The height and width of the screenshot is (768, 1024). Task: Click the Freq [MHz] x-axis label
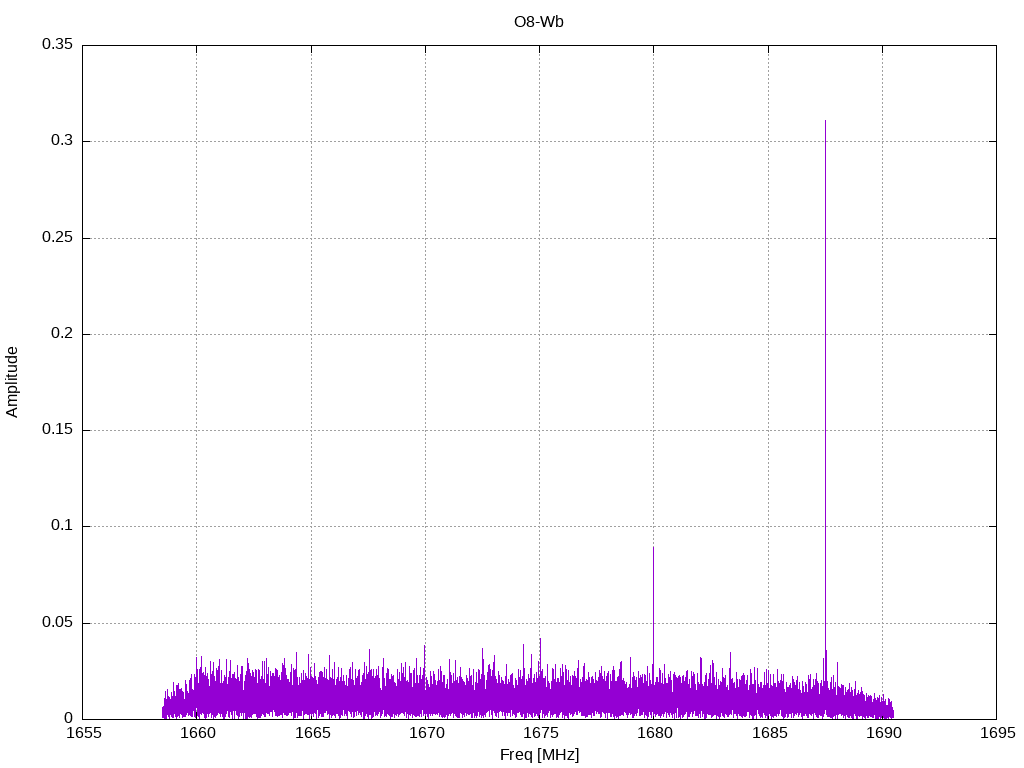[539, 755]
